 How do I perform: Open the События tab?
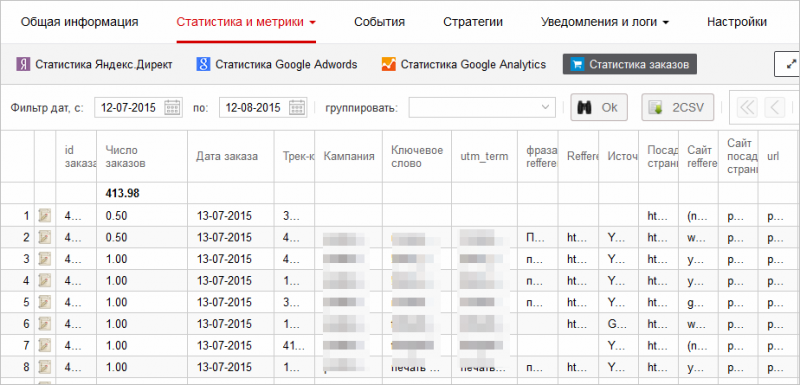[x=380, y=22]
